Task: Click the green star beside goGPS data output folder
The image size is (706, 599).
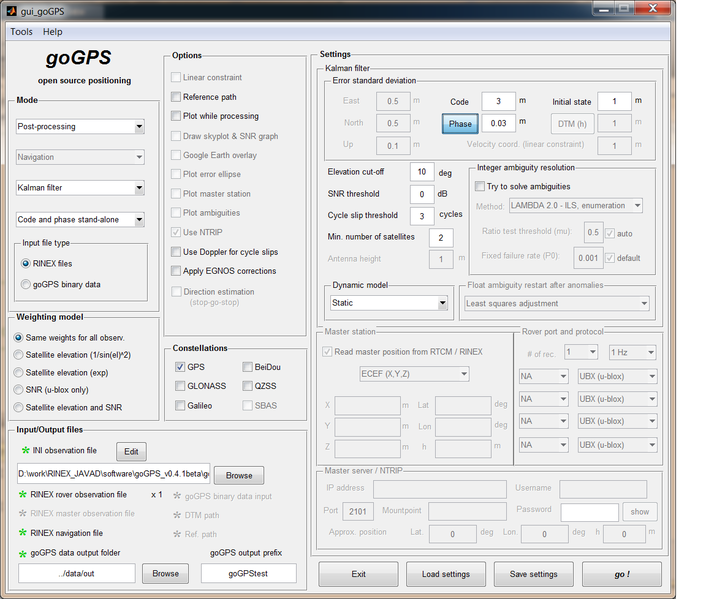Action: click(22, 553)
